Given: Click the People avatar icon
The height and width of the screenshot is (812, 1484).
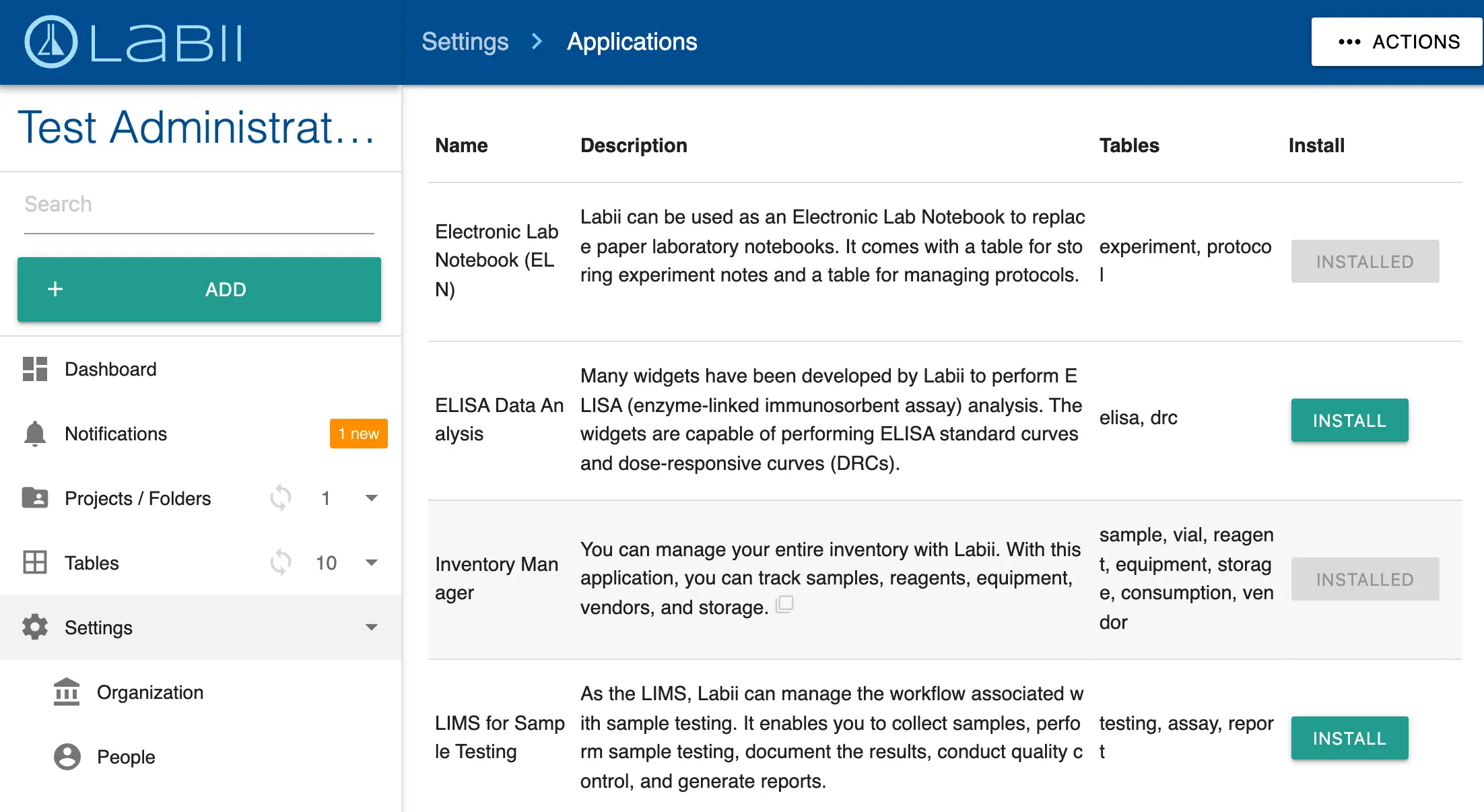Looking at the screenshot, I should pos(67,757).
